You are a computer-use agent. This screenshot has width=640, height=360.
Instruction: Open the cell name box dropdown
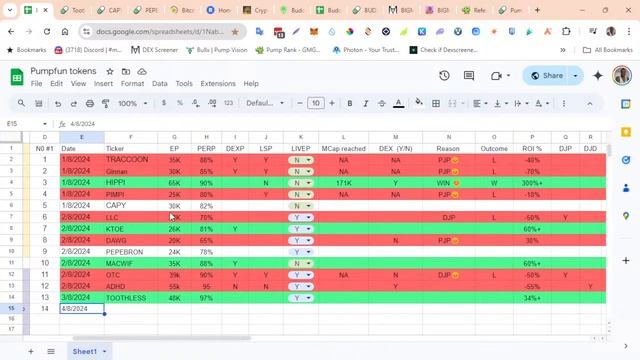(x=44, y=124)
